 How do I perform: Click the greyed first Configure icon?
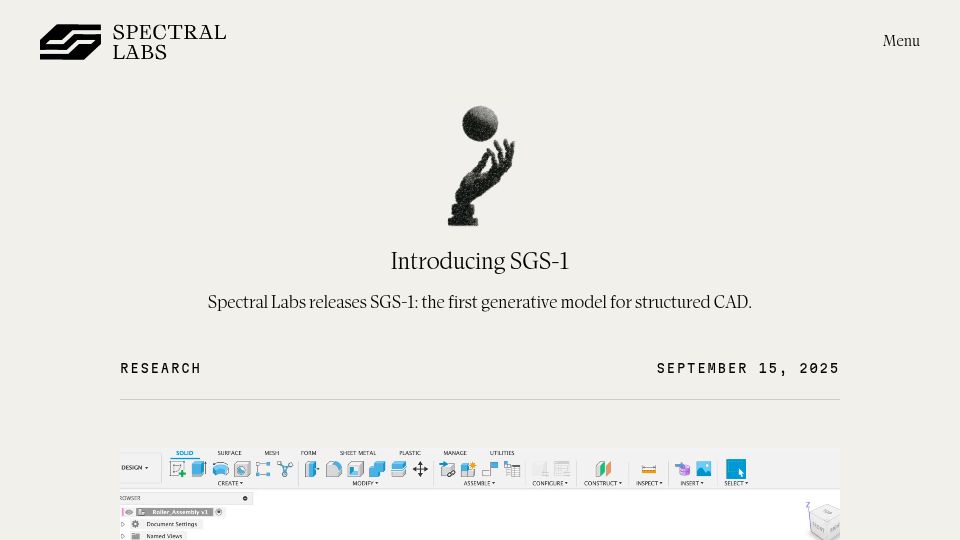(540, 469)
